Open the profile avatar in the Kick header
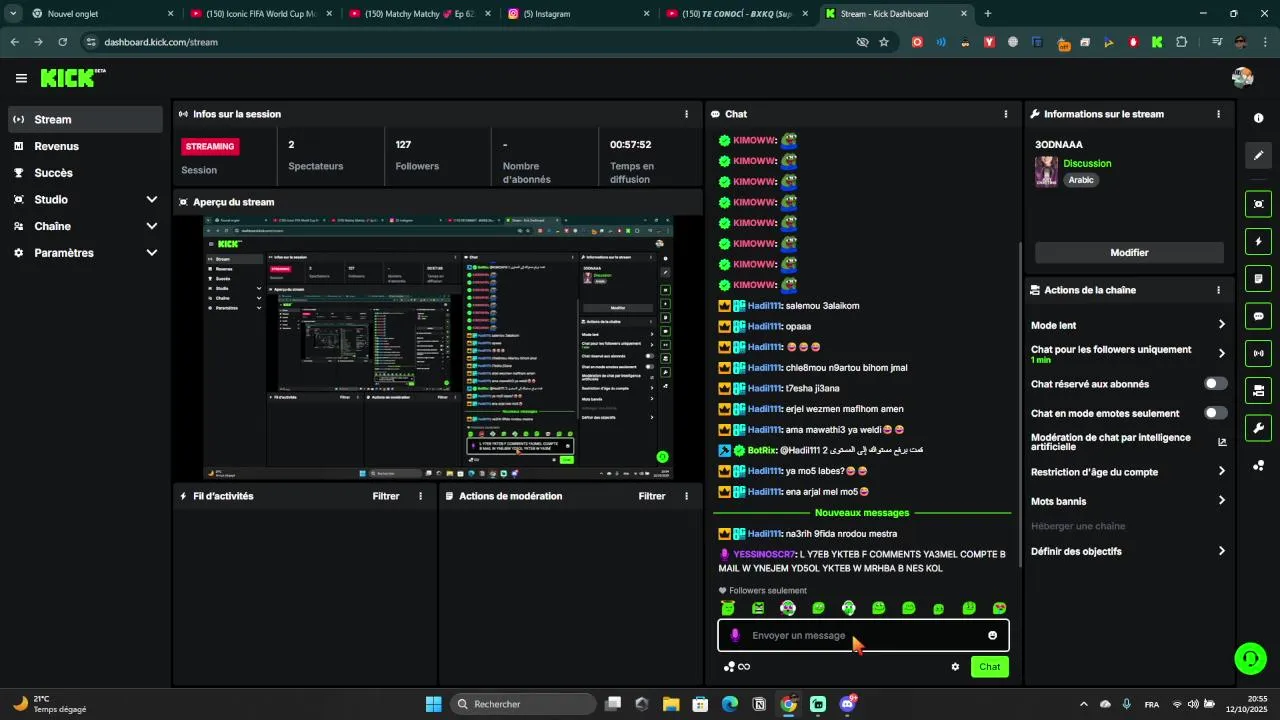Screen dimensions: 1280x720 pyautogui.click(x=1243, y=78)
